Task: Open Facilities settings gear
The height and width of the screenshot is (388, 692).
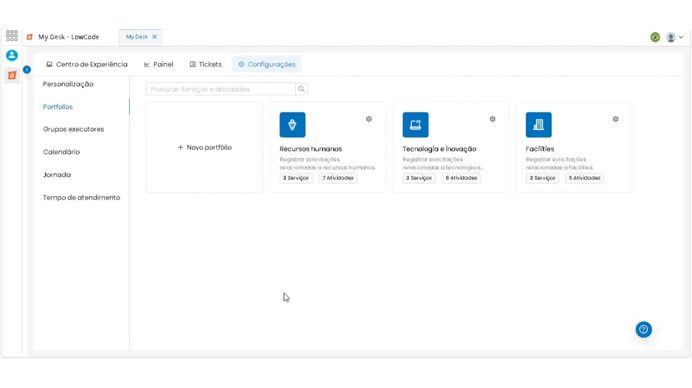Action: (616, 119)
